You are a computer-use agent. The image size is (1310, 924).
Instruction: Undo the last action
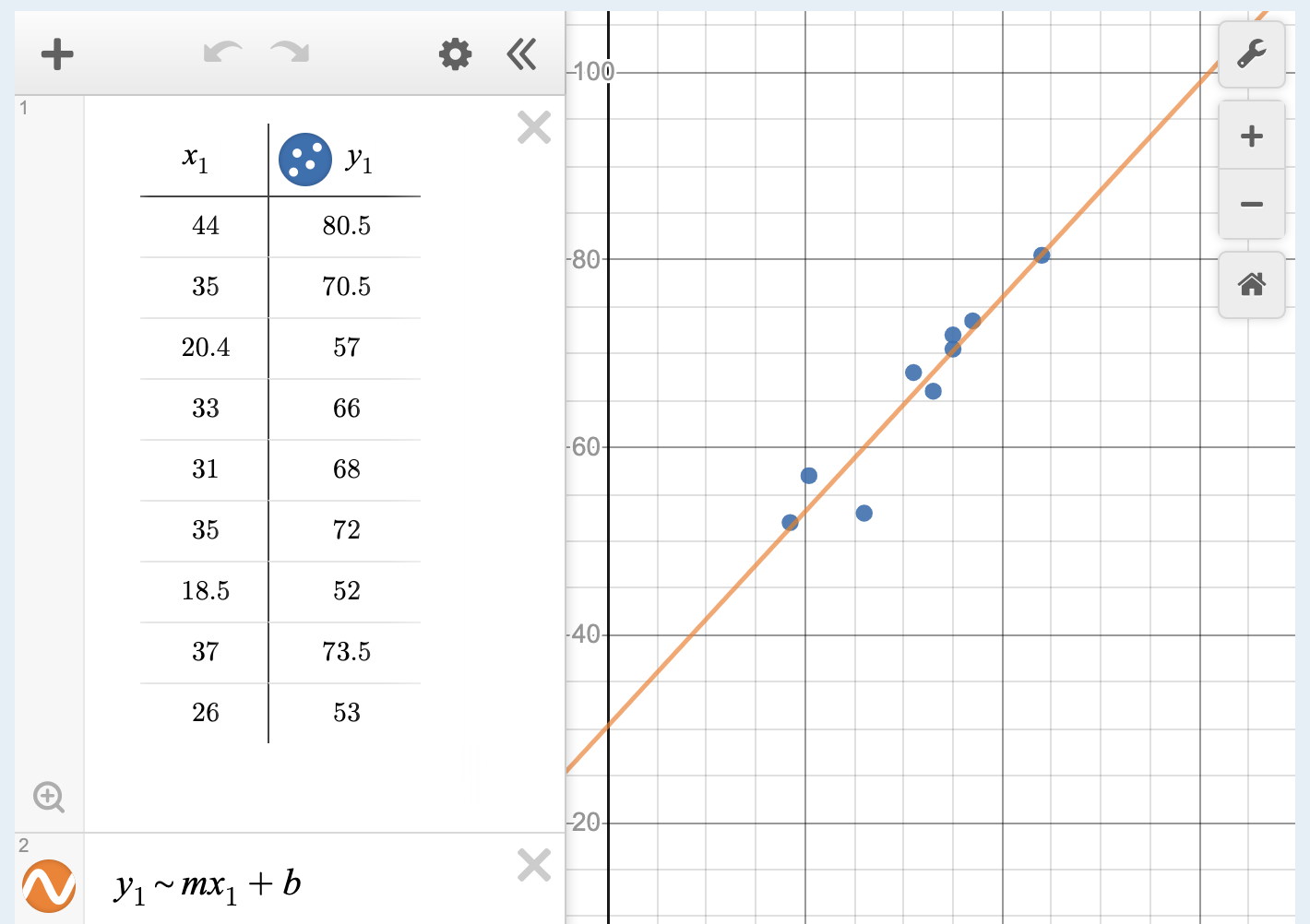pos(223,53)
